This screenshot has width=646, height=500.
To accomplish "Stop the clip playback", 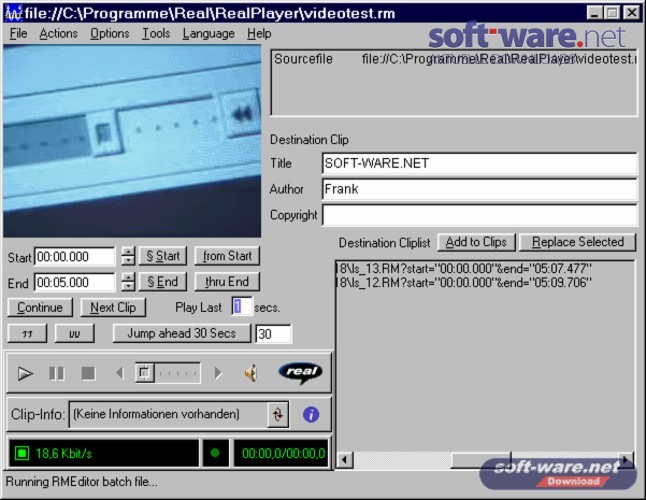I will (x=88, y=374).
